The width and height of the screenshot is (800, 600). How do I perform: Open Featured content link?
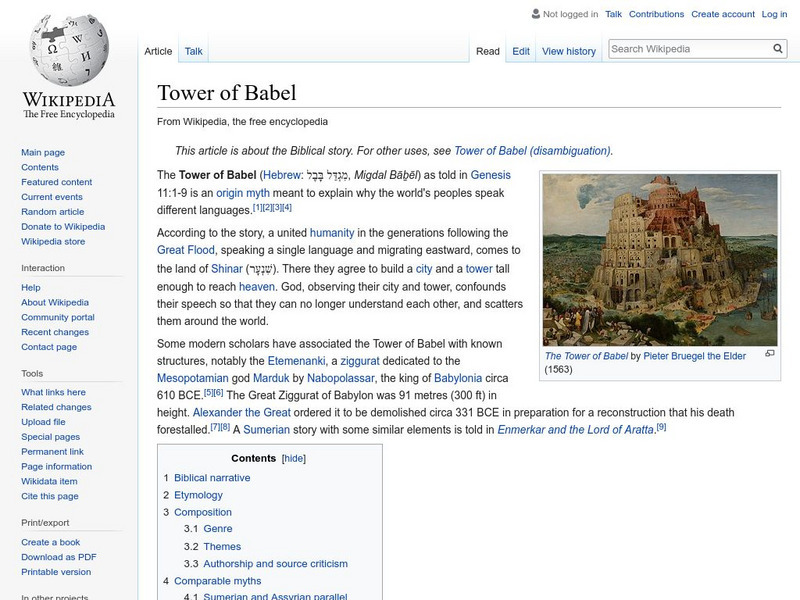point(57,182)
